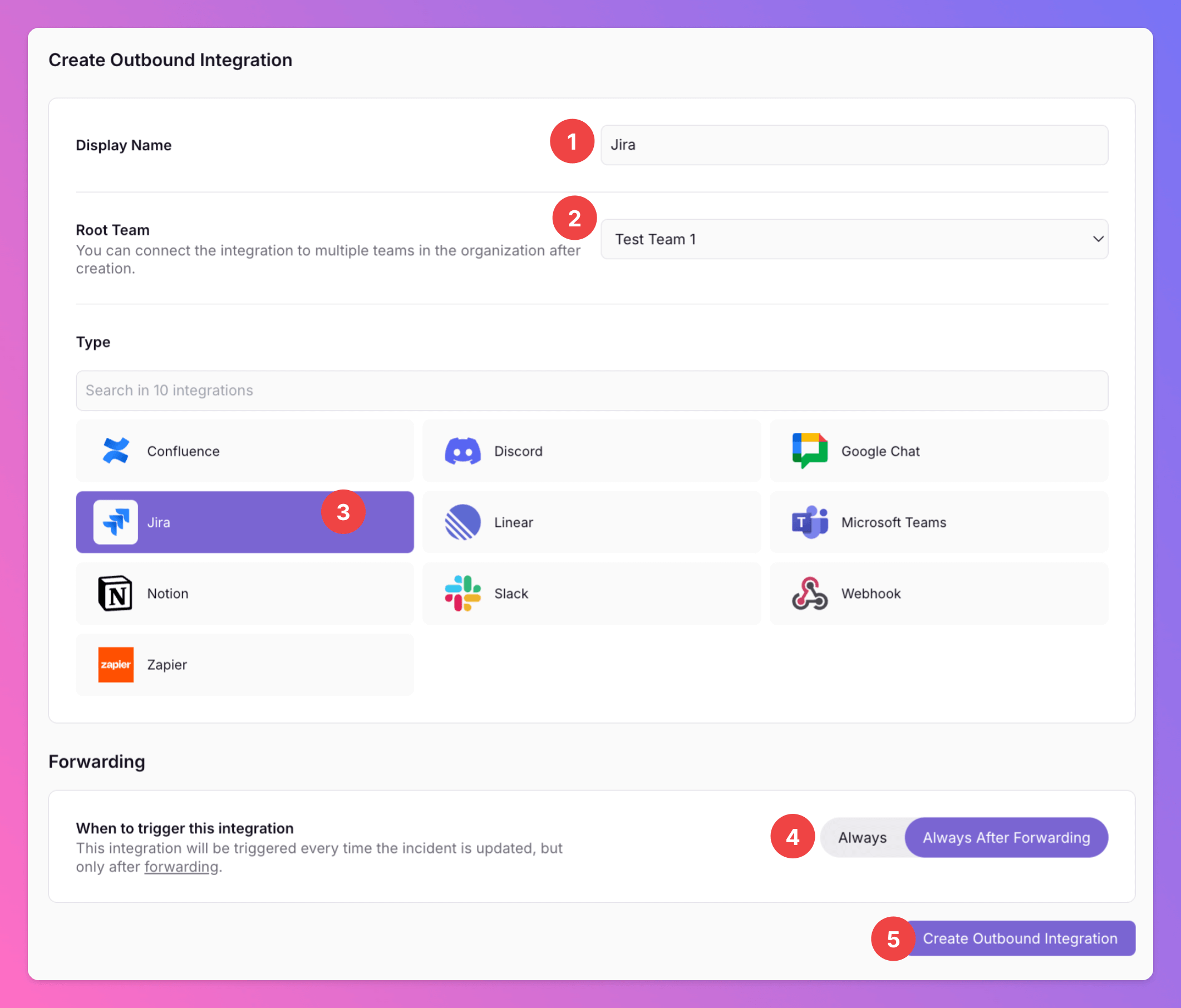The width and height of the screenshot is (1181, 1008).
Task: Open the forwarding documentation link
Action: [181, 867]
